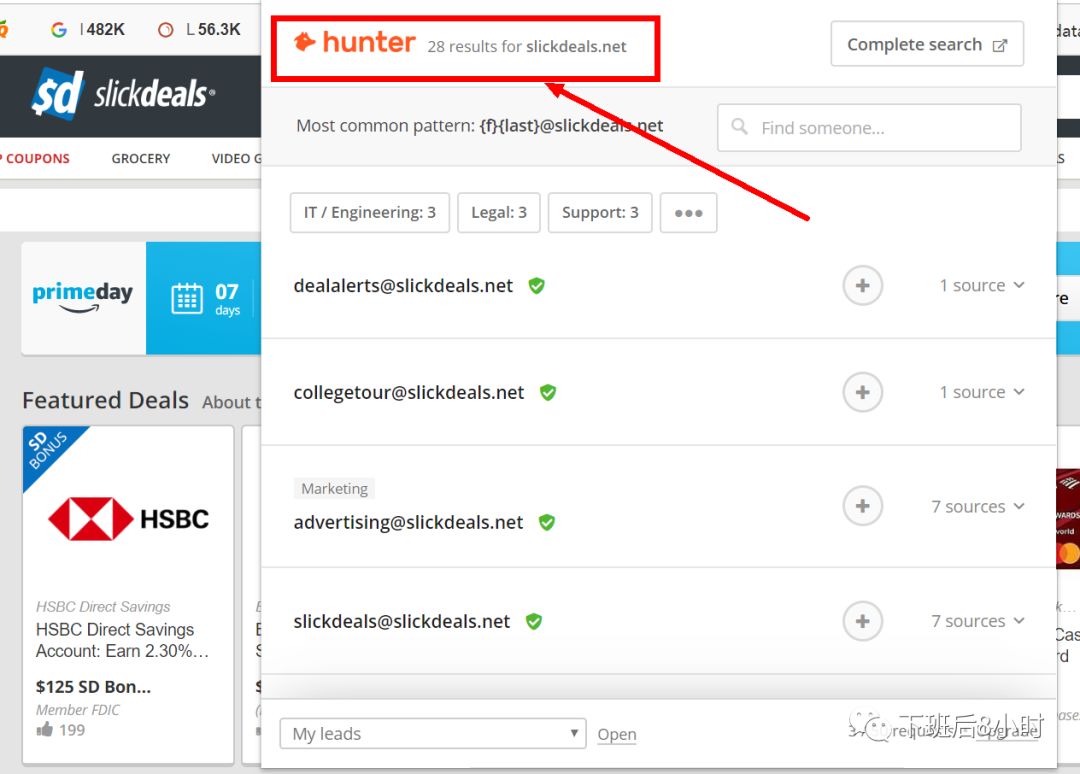1080x774 pixels.
Task: Filter by IT / Engineering: 3
Action: tap(370, 213)
